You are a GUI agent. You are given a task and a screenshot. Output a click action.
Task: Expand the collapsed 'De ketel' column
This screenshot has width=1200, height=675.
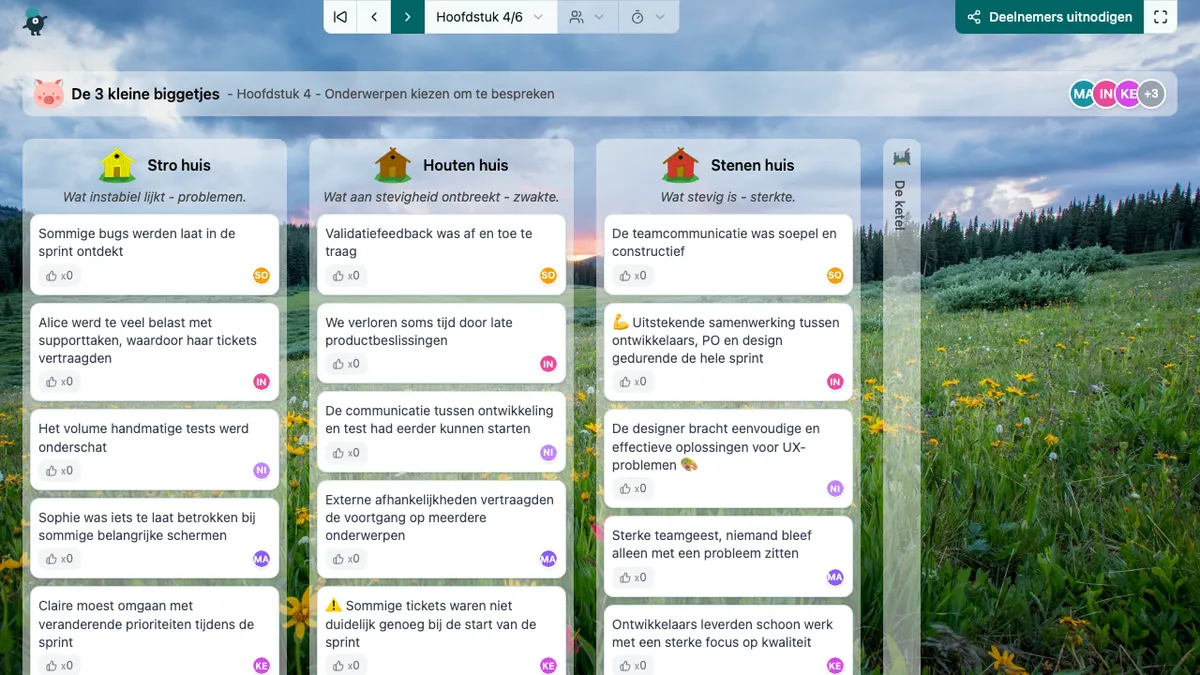(901, 200)
